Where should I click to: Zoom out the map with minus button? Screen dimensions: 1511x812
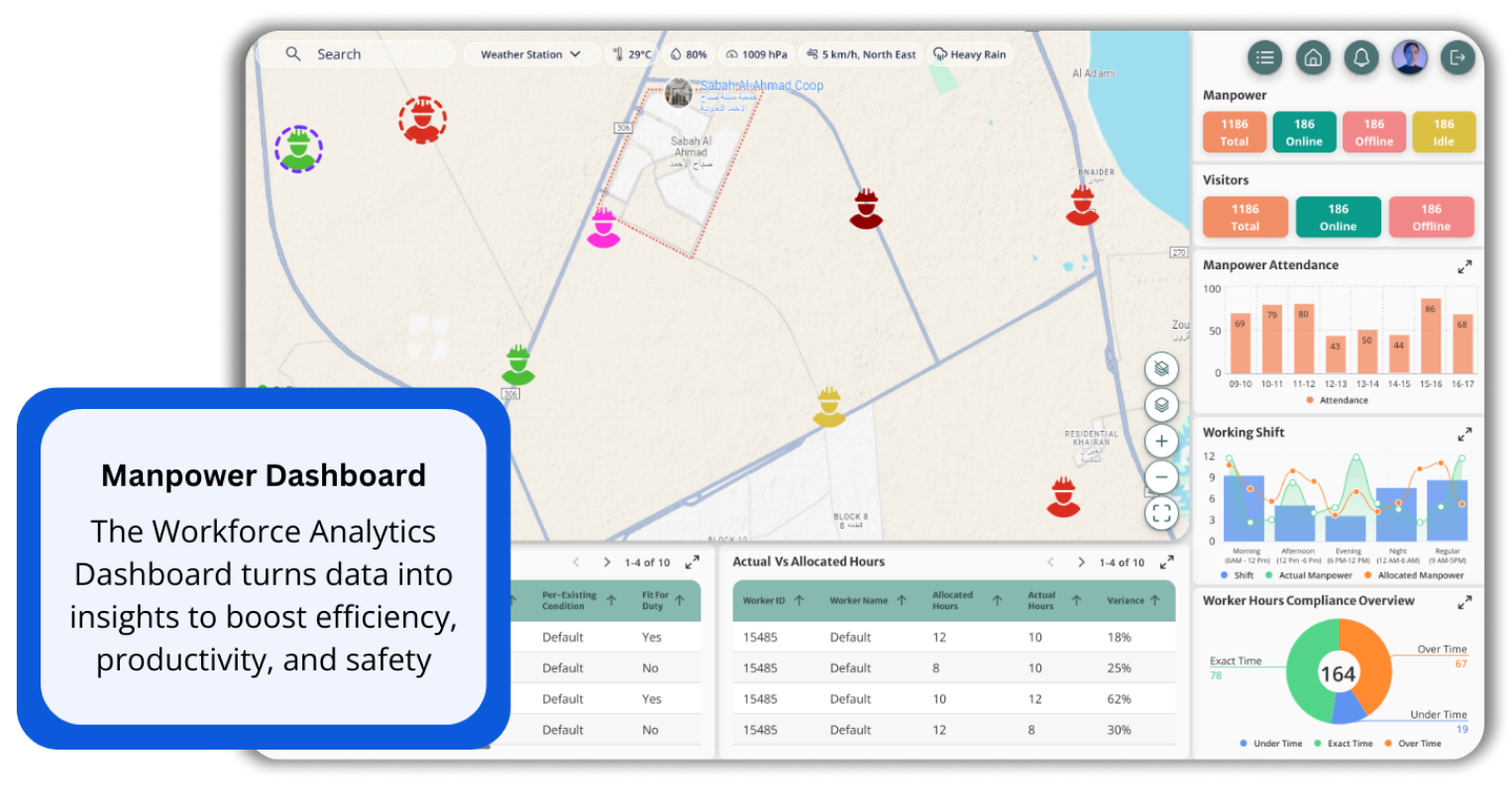pyautogui.click(x=1161, y=477)
